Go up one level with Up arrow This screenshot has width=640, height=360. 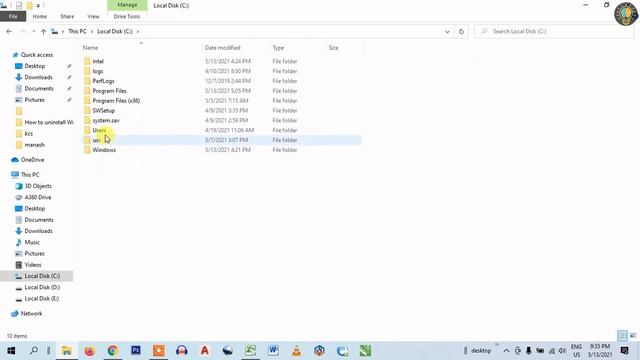43,31
